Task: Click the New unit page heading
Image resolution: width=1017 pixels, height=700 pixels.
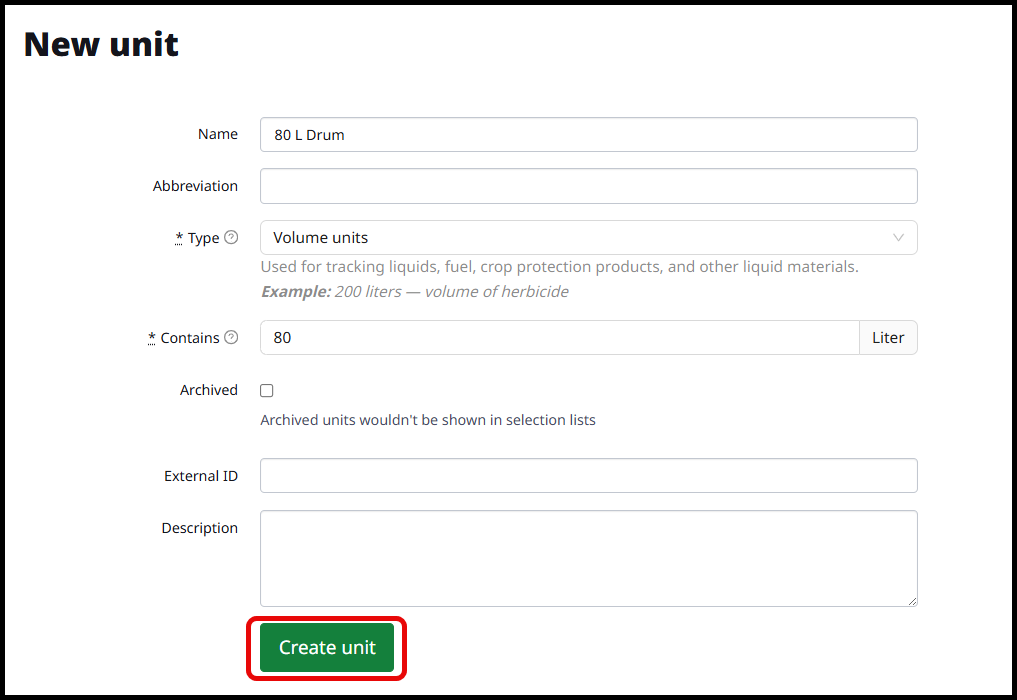Action: point(101,44)
